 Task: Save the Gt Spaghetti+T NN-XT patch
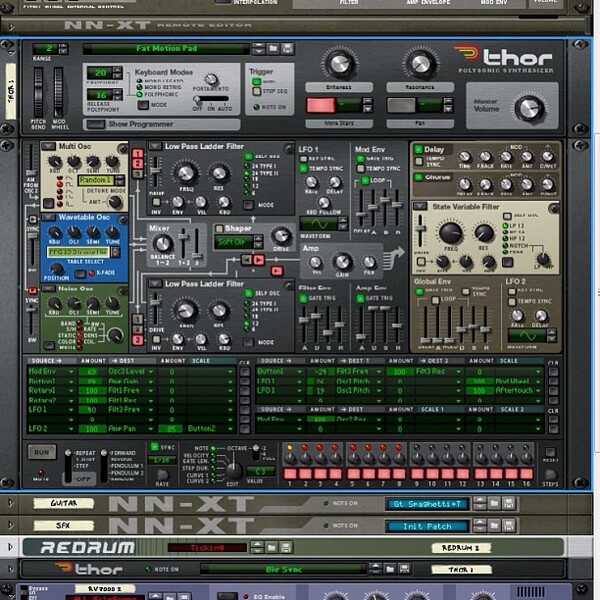pyautogui.click(x=509, y=504)
